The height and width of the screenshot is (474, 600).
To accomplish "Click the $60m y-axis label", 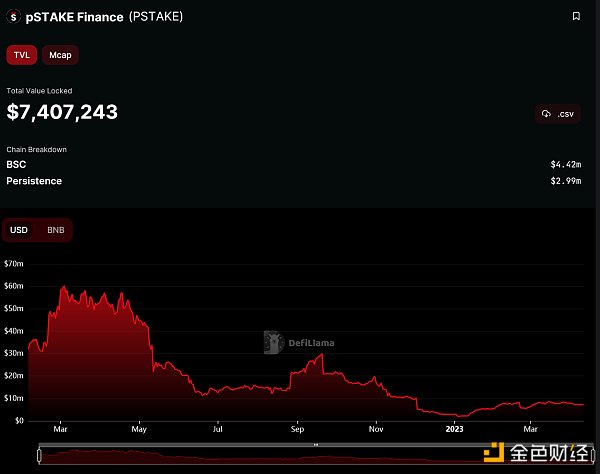I will (x=14, y=286).
